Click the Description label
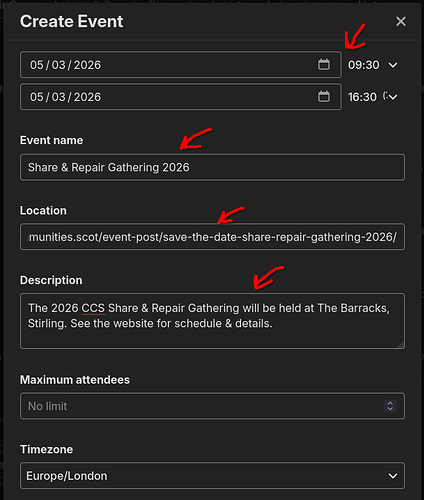Screen dimensions: 424x500 tap(51, 280)
